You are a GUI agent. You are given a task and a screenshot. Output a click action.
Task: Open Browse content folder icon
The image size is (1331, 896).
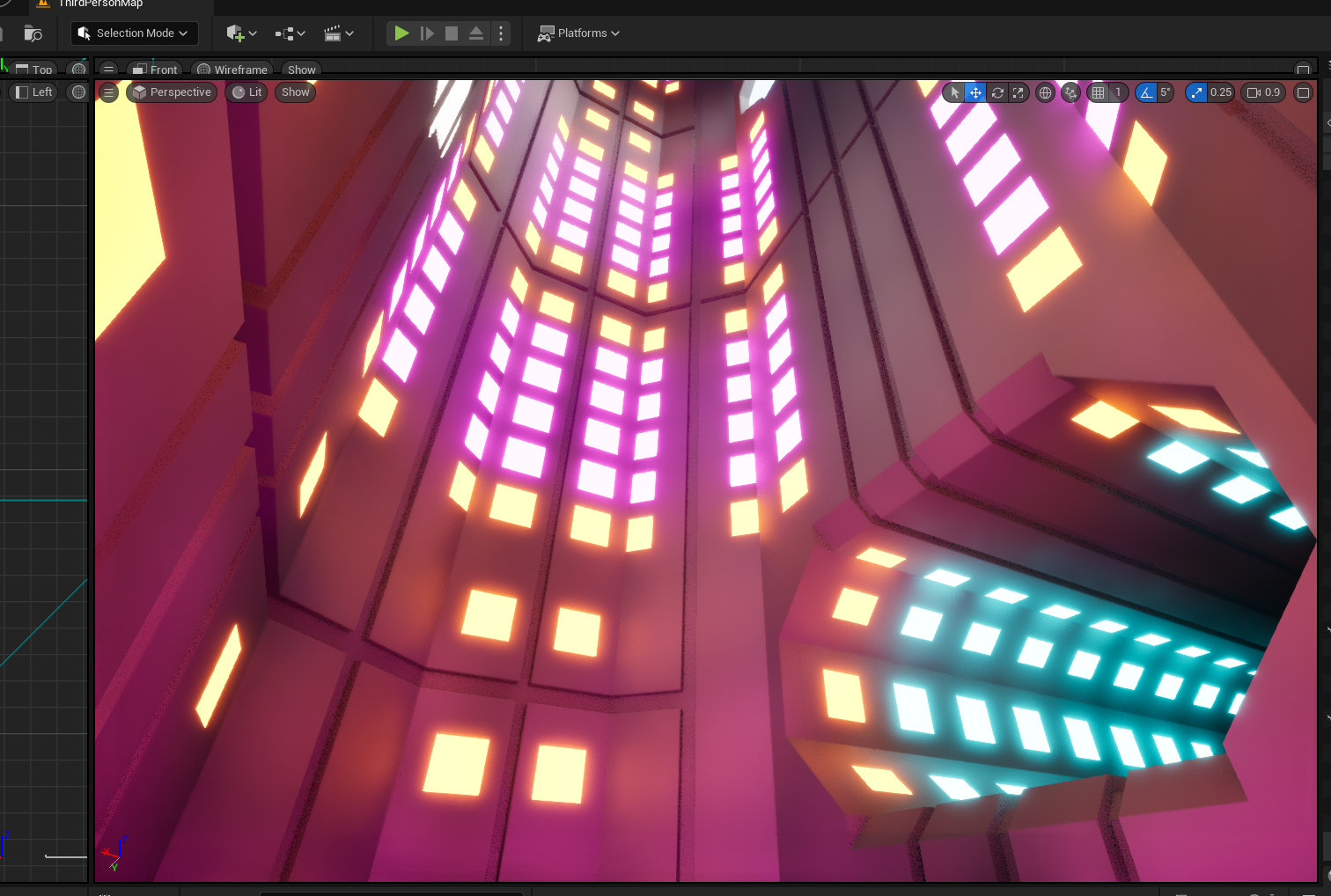click(33, 33)
